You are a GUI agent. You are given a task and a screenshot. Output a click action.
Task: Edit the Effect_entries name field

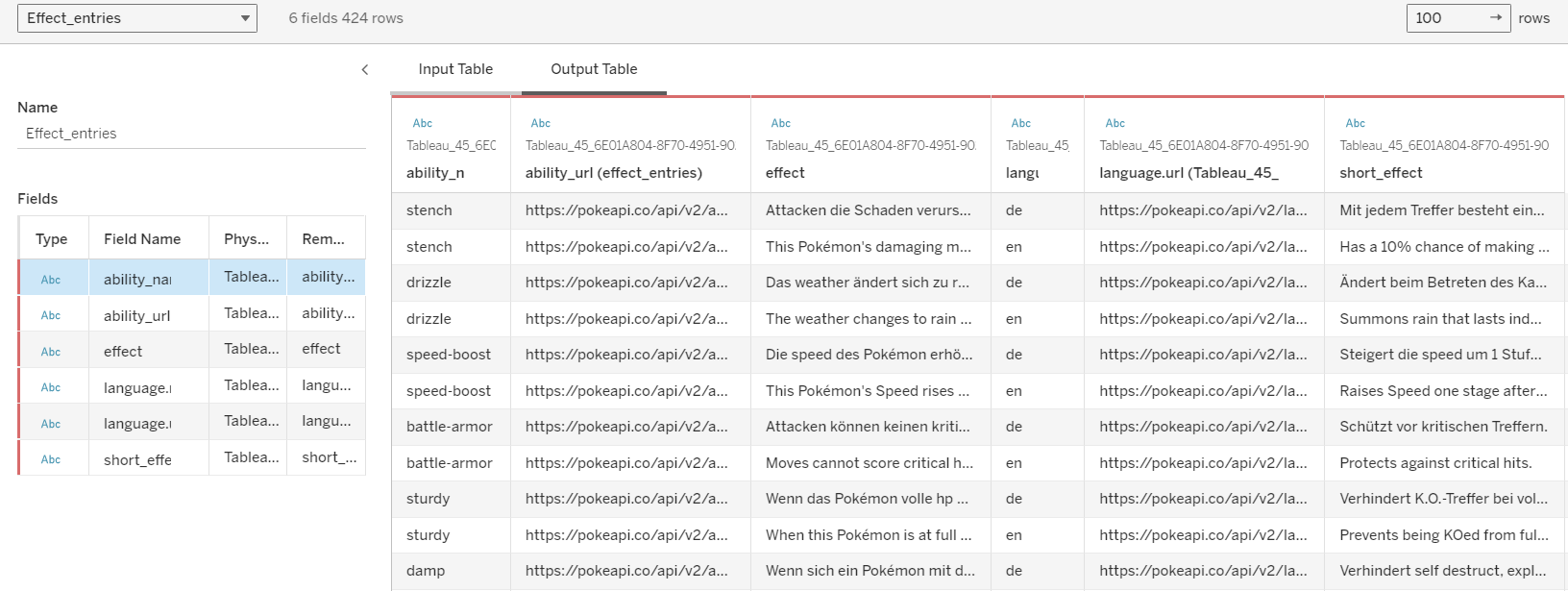[x=191, y=134]
